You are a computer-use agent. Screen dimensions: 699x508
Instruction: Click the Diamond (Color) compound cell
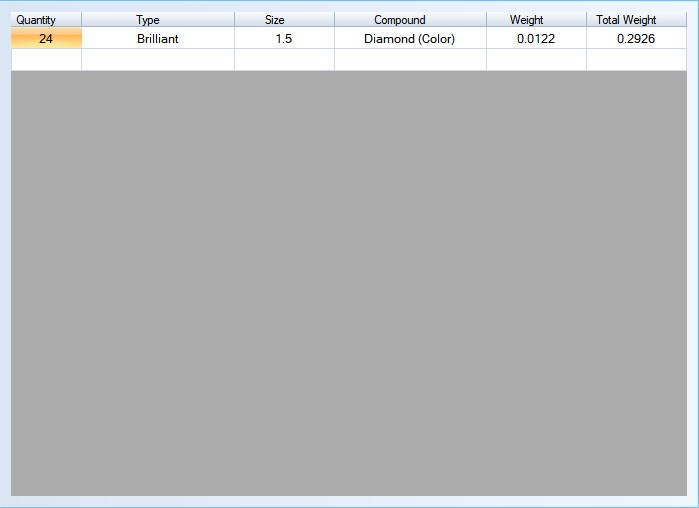click(410, 39)
